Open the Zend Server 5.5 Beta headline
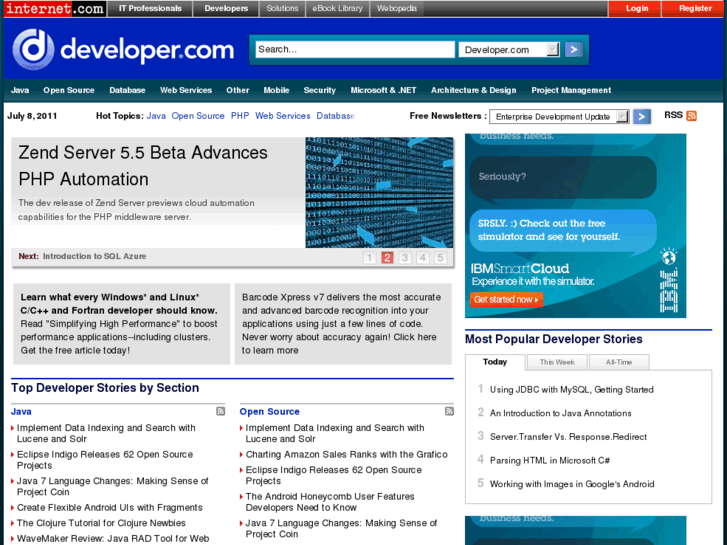The image size is (727, 545). 143,166
